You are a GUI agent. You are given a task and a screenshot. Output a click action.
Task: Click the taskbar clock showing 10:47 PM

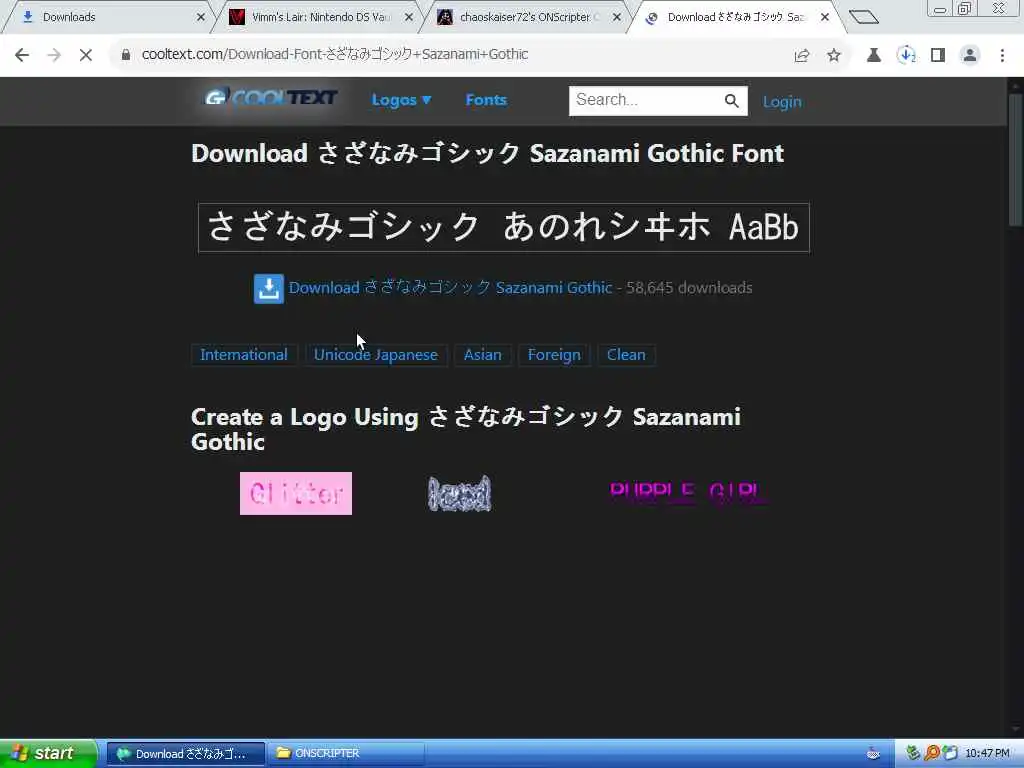click(987, 754)
